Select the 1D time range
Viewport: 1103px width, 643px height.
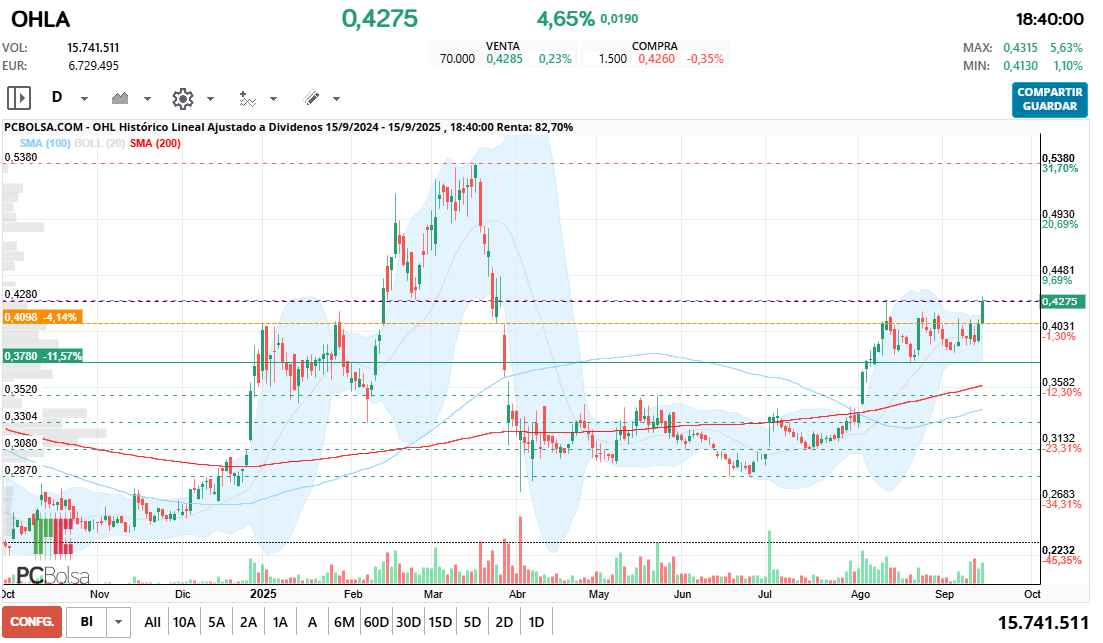(536, 623)
